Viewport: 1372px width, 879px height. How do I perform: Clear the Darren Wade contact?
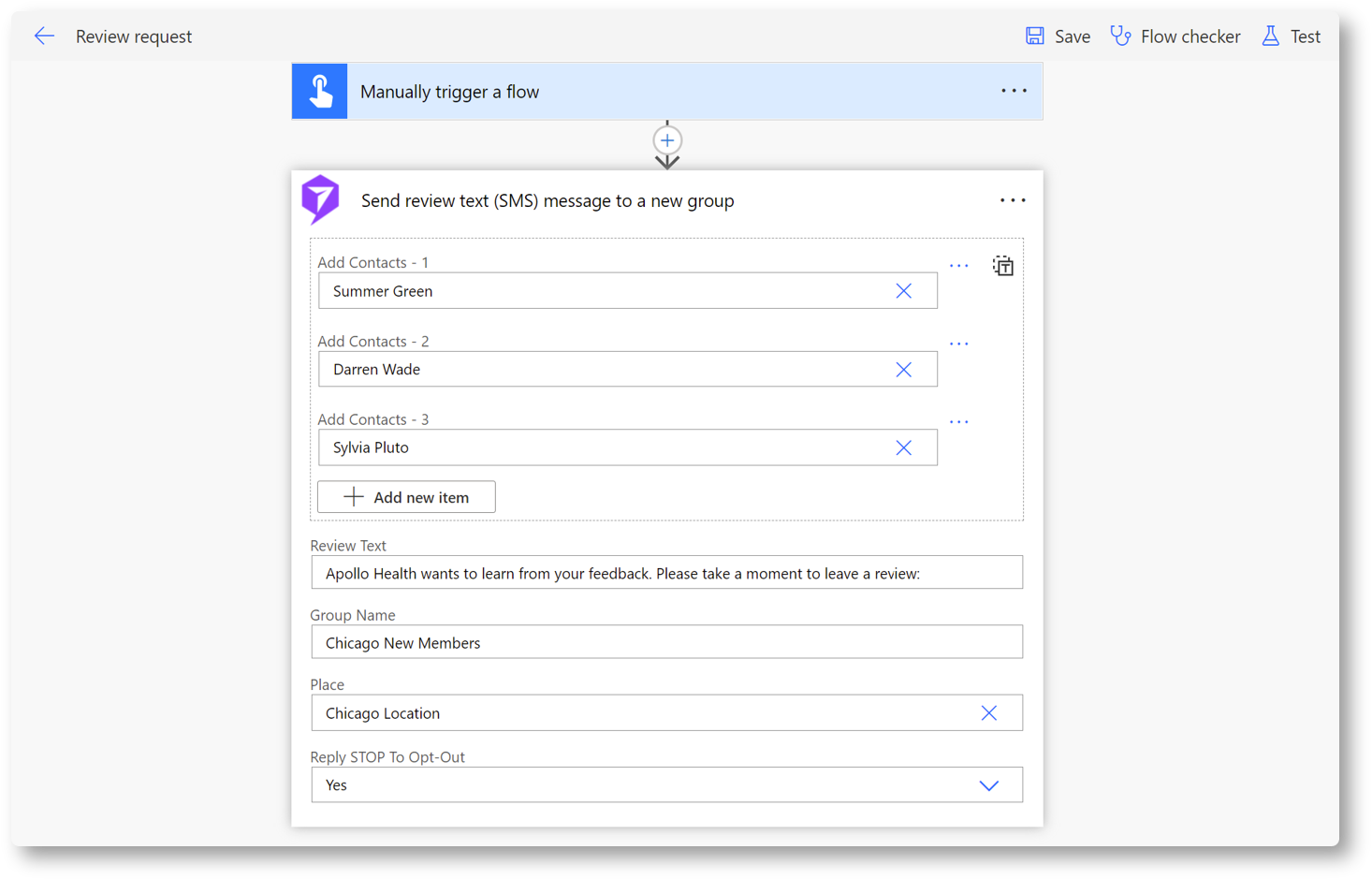pos(903,370)
